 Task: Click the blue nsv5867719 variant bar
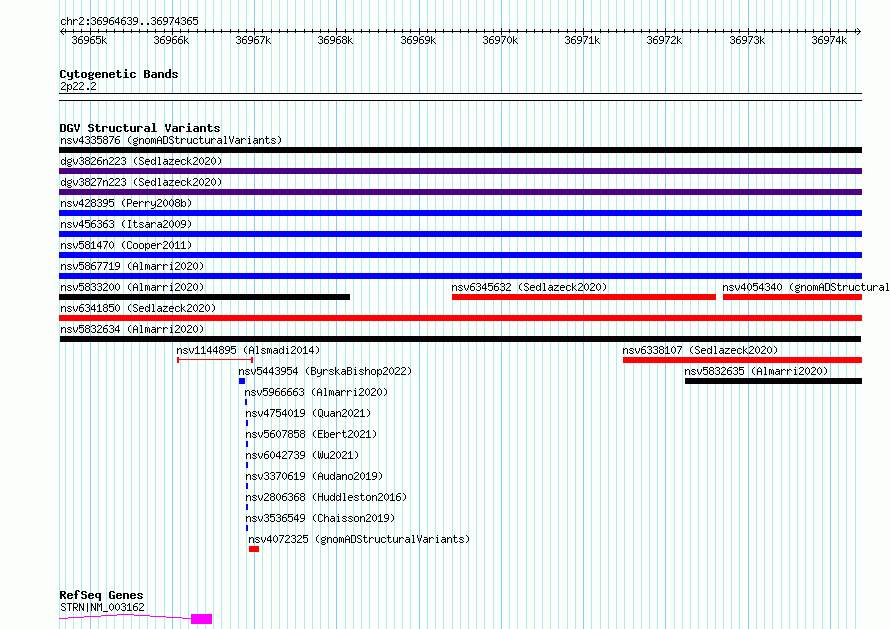pos(460,276)
